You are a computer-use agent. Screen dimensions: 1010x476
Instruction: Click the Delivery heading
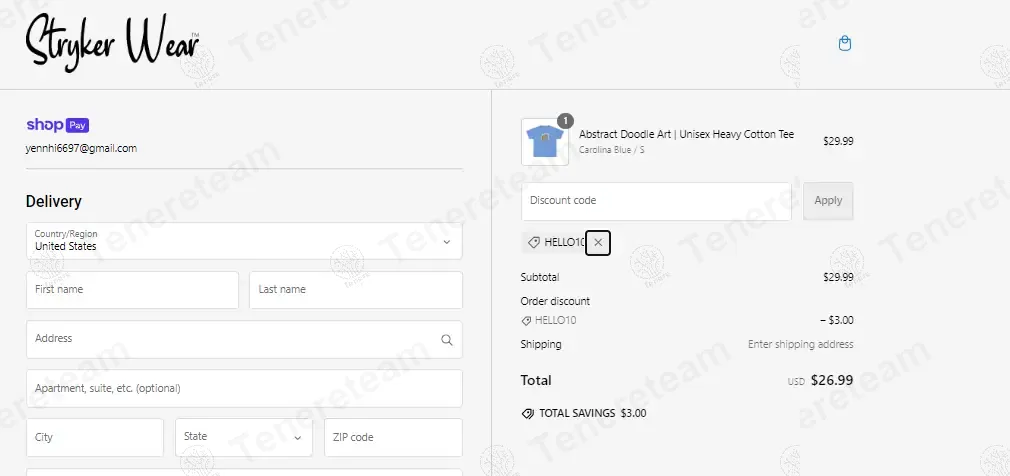[53, 202]
